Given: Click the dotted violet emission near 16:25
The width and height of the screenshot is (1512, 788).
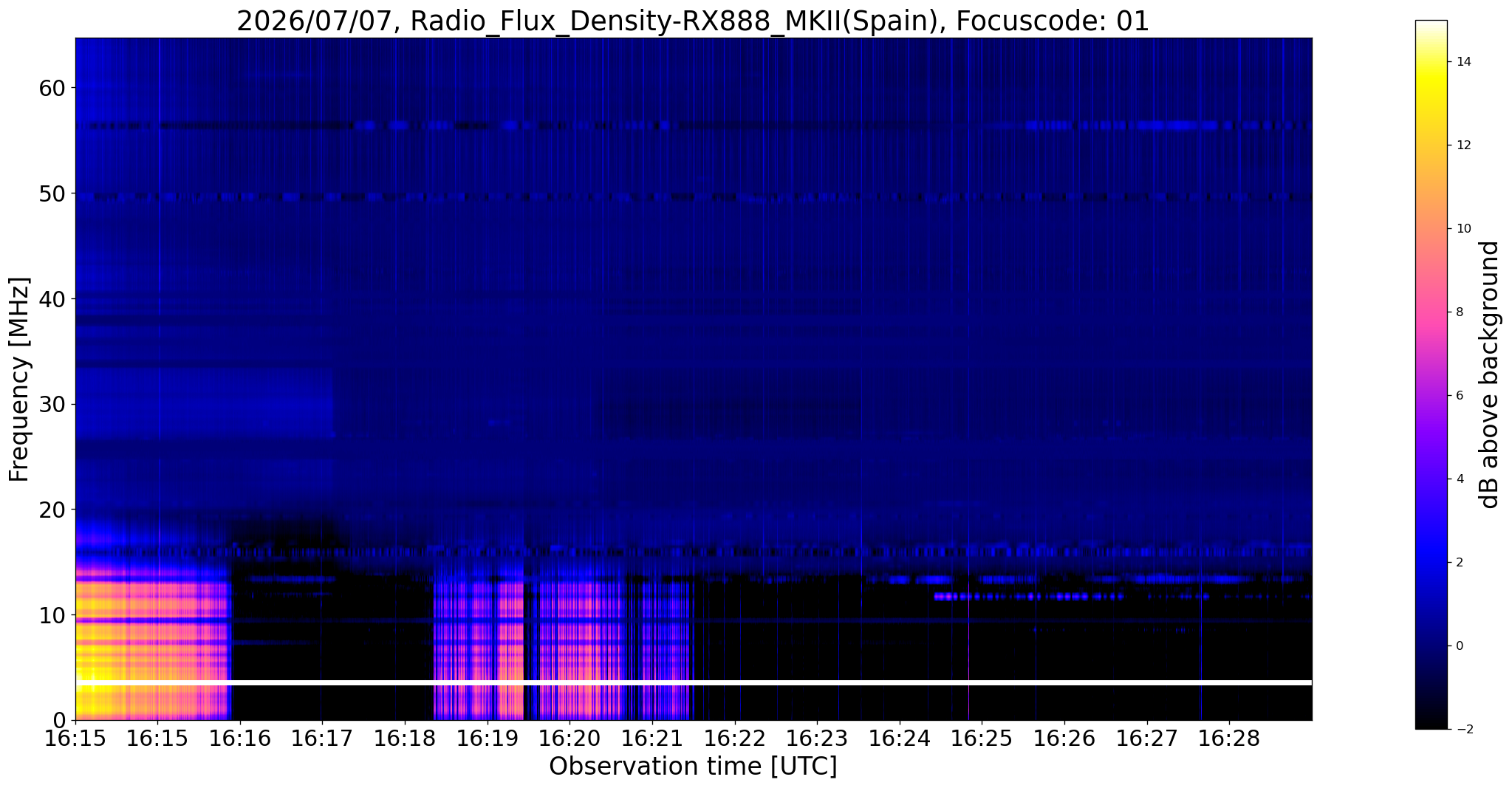Looking at the screenshot, I should (1027, 596).
